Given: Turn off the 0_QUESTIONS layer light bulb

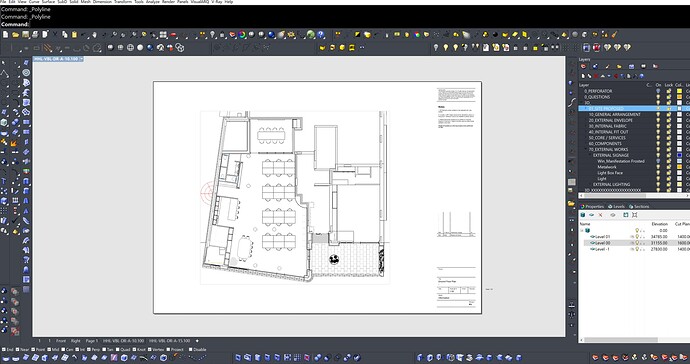Looking at the screenshot, I should [658, 97].
